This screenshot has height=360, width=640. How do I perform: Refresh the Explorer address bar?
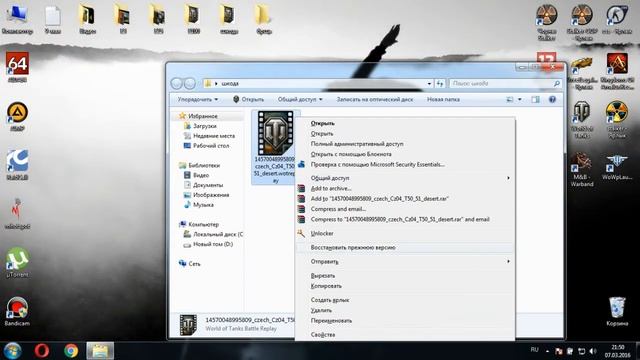[x=440, y=83]
